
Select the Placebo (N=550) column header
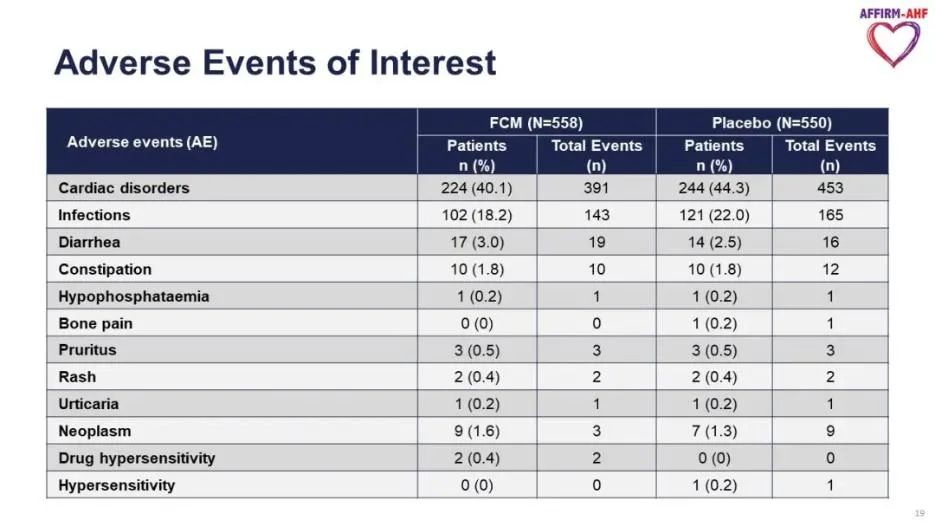pos(771,122)
